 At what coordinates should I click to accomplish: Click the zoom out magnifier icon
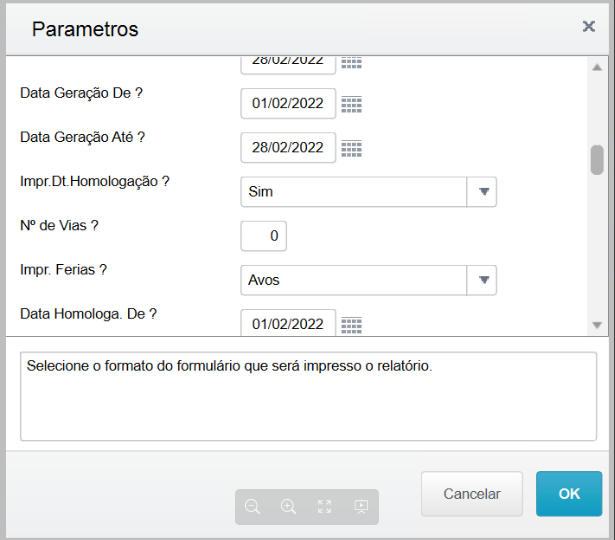(252, 506)
